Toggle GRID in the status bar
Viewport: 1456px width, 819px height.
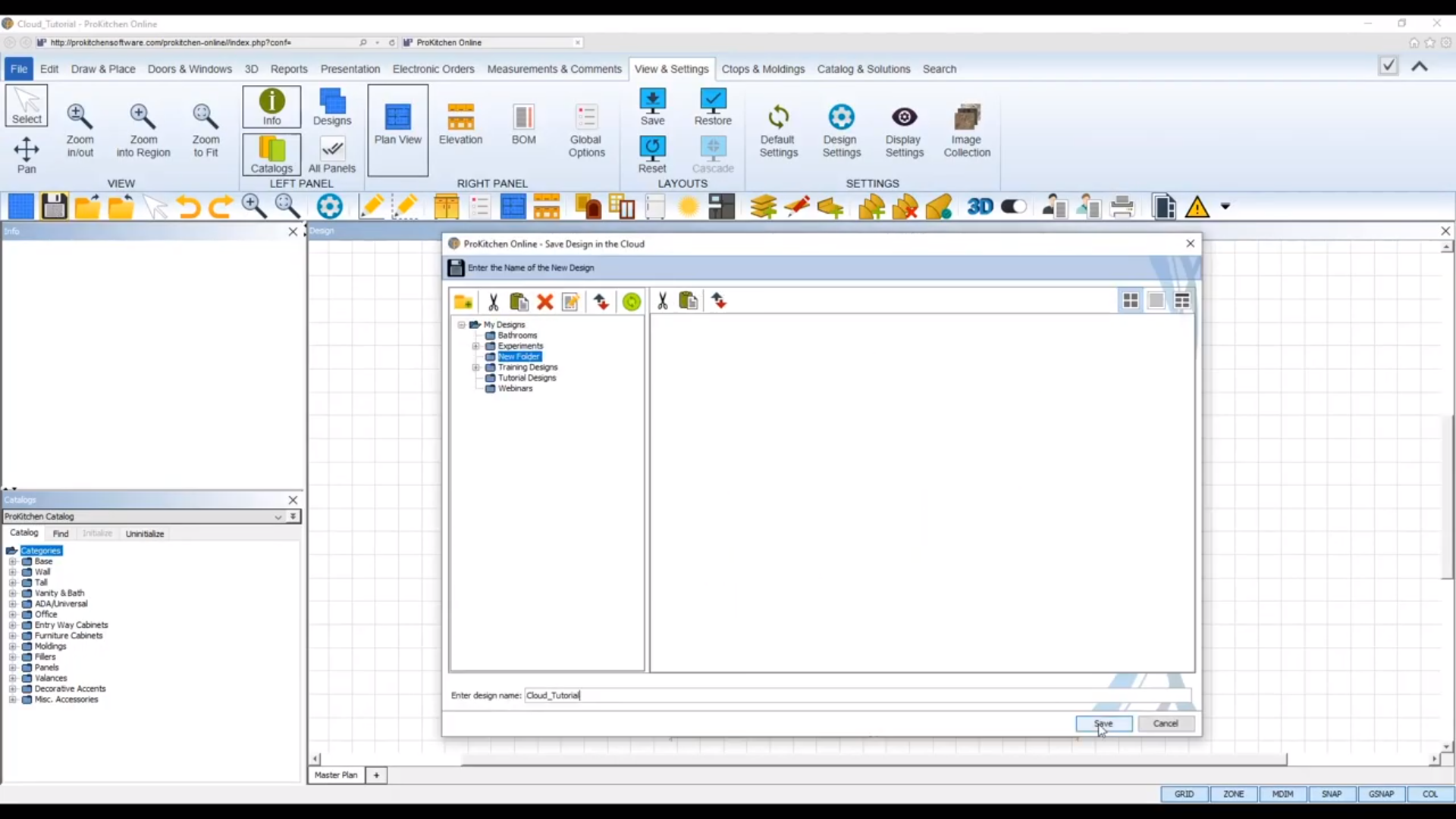(x=1185, y=794)
